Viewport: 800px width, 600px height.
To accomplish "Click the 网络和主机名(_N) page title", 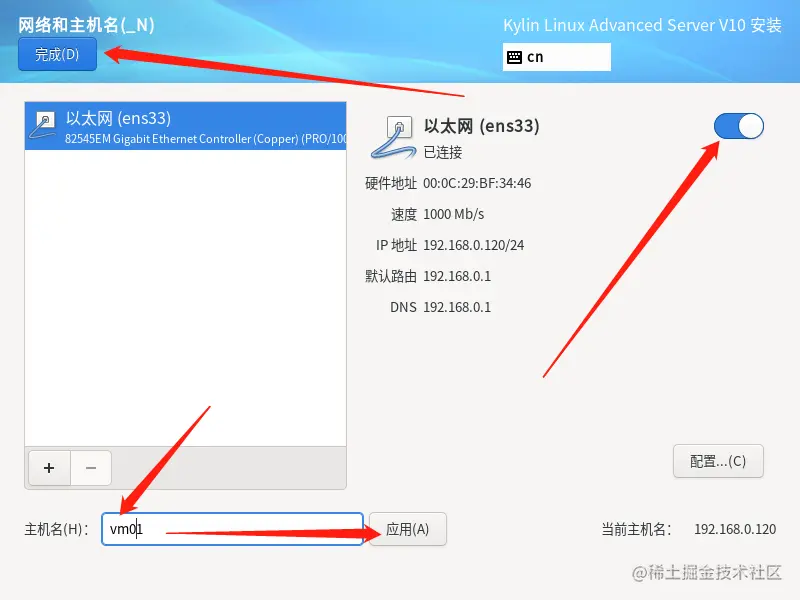I will click(86, 24).
